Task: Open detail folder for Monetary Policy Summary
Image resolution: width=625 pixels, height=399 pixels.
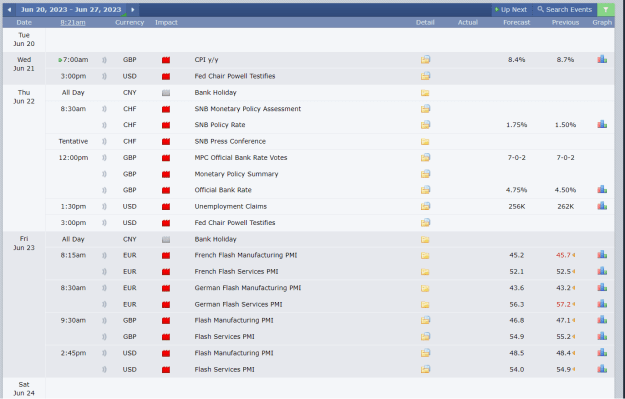Action: [x=425, y=174]
